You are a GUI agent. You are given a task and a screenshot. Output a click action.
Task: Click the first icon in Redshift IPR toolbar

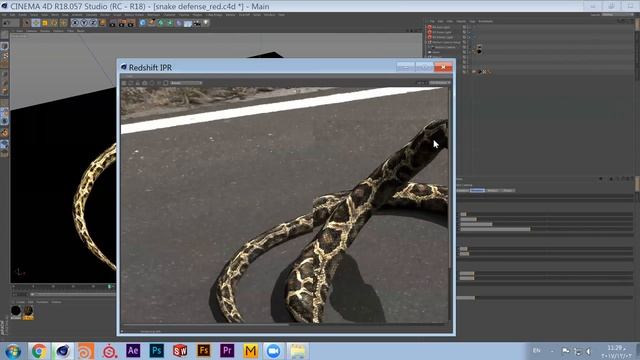(124, 83)
